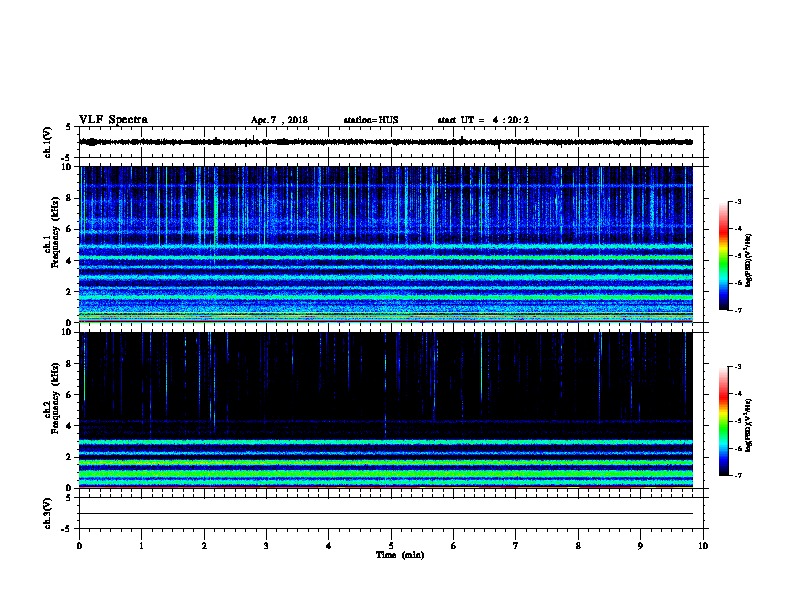Click the "VLF Spectra" plot title
This screenshot has width=792, height=612.
click(113, 120)
